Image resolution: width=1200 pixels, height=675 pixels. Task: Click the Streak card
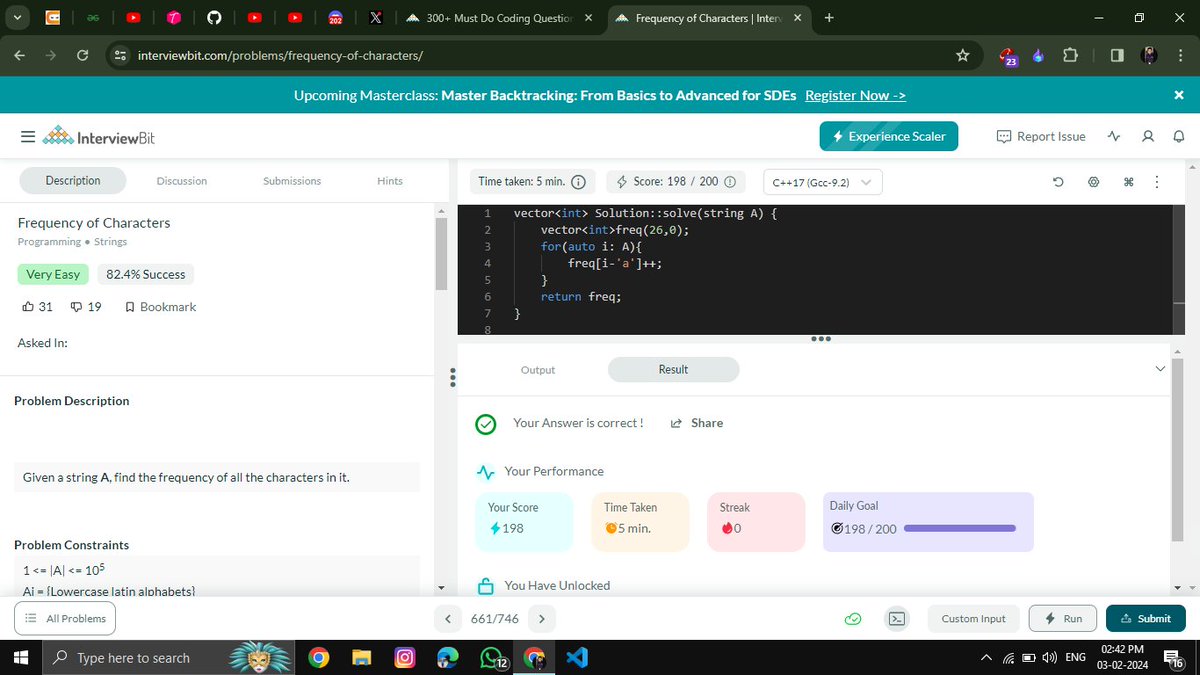[755, 522]
